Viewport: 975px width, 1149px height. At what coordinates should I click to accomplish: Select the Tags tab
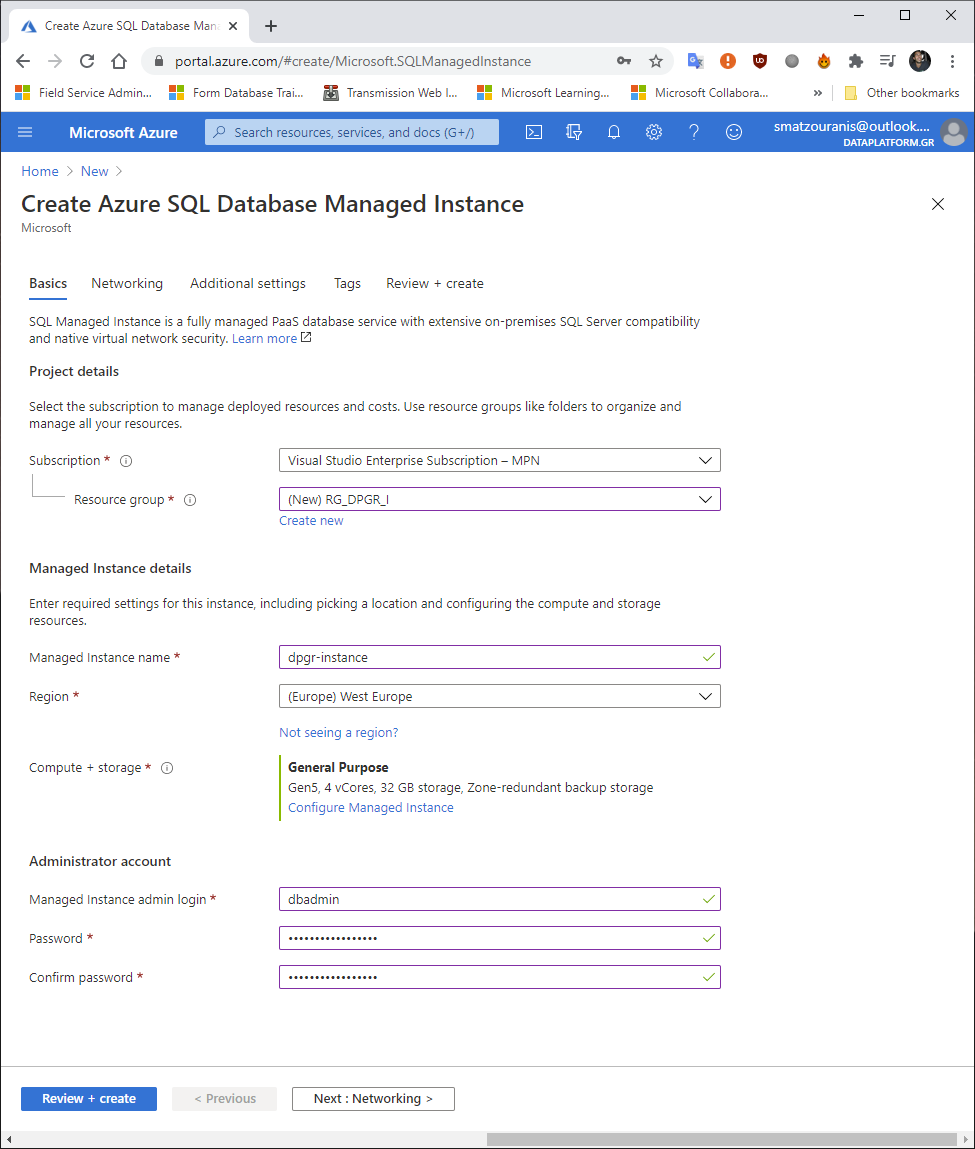coord(347,283)
